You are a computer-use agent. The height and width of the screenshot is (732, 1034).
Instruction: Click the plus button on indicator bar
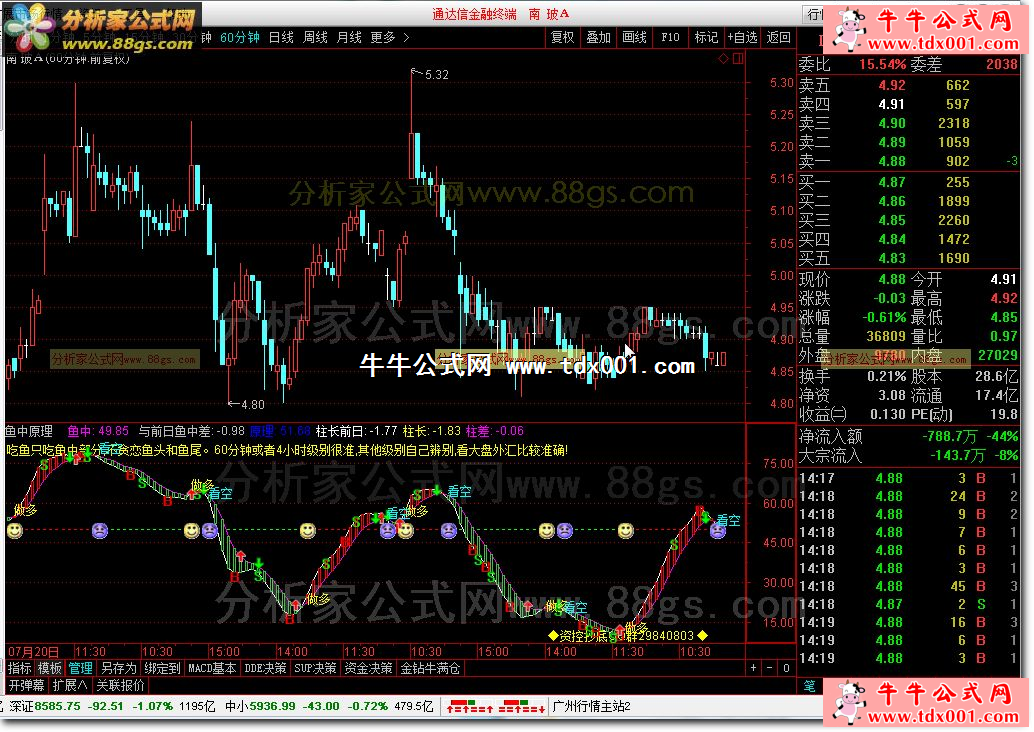[x=754, y=668]
